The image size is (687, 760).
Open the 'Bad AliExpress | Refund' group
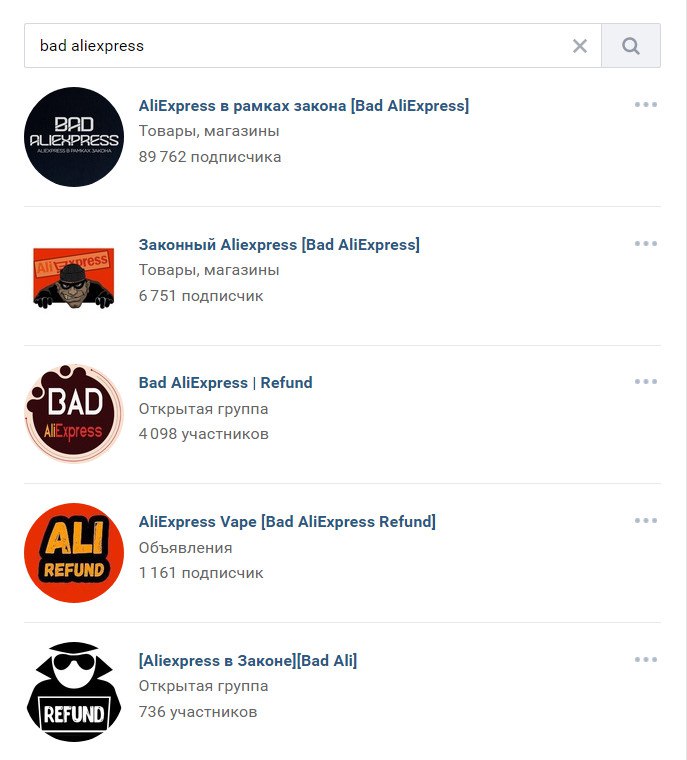click(225, 382)
